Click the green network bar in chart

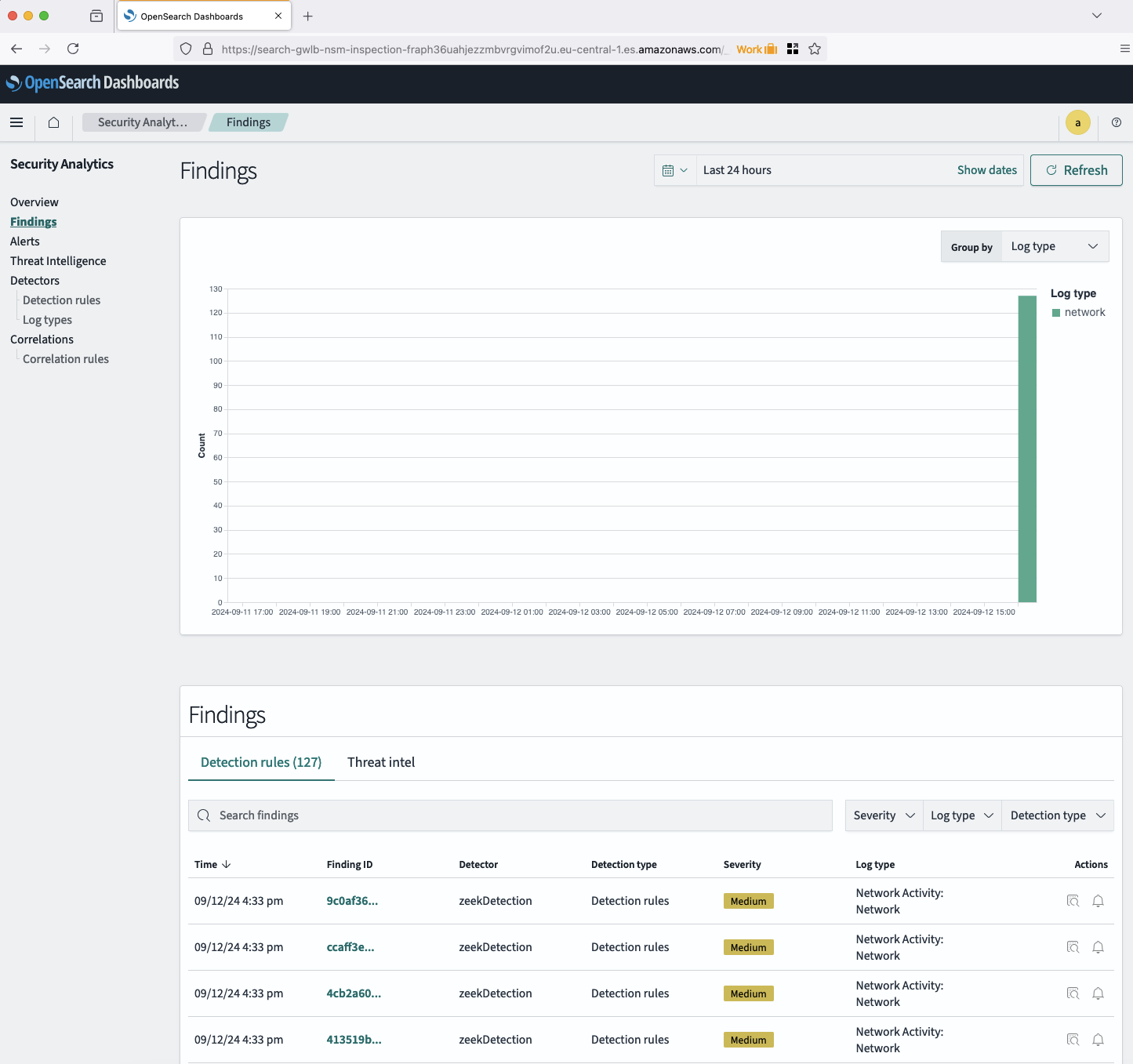[1026, 448]
